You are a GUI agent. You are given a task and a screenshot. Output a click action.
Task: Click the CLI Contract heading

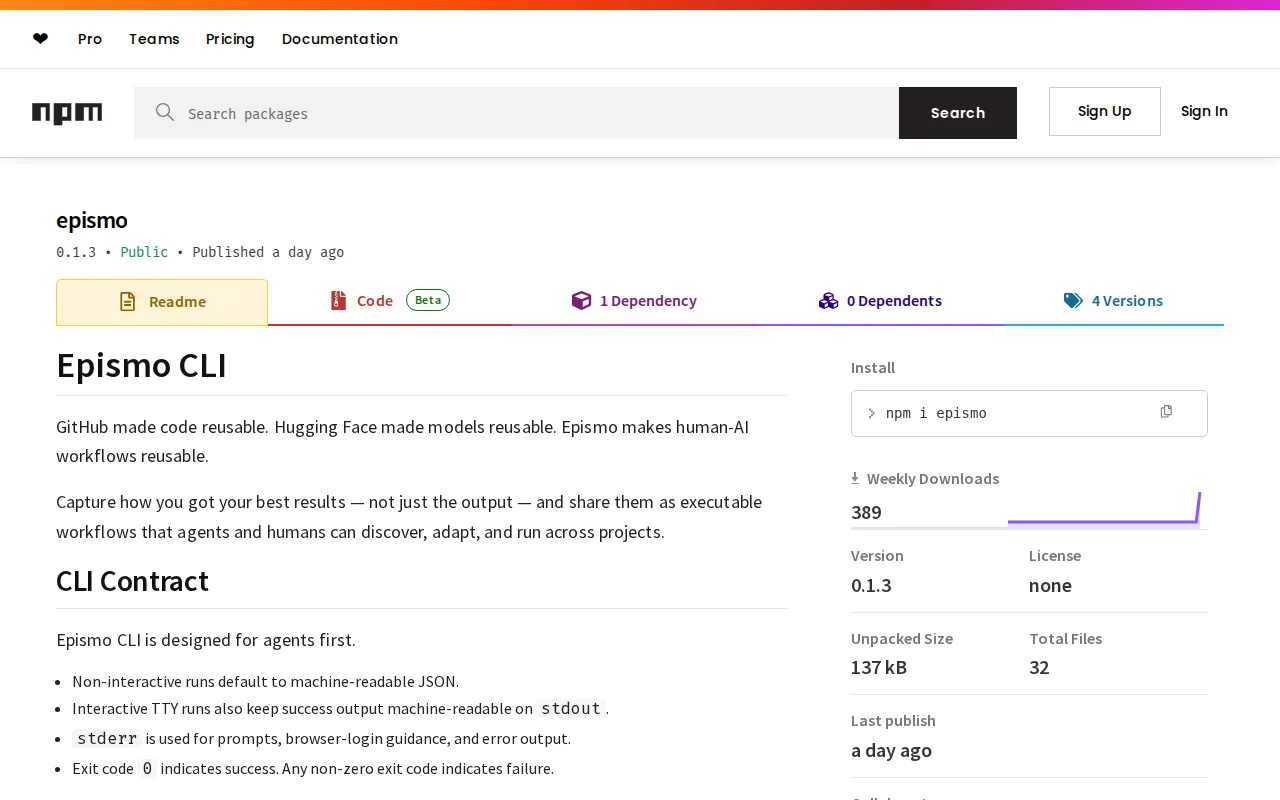click(x=132, y=581)
